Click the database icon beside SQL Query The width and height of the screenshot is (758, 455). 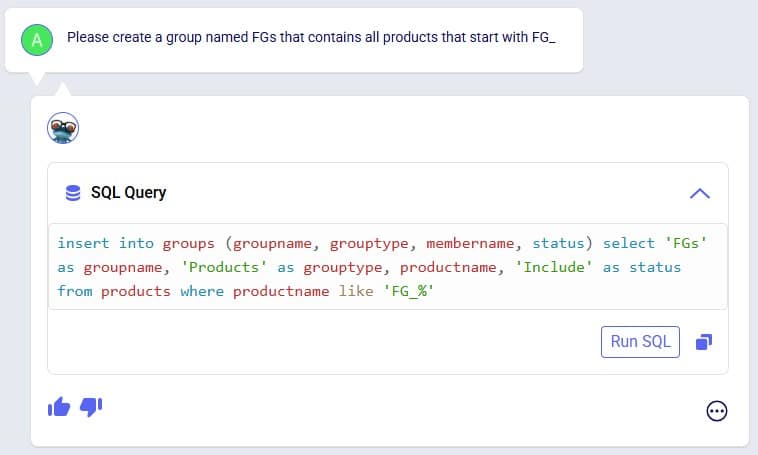pyautogui.click(x=73, y=192)
